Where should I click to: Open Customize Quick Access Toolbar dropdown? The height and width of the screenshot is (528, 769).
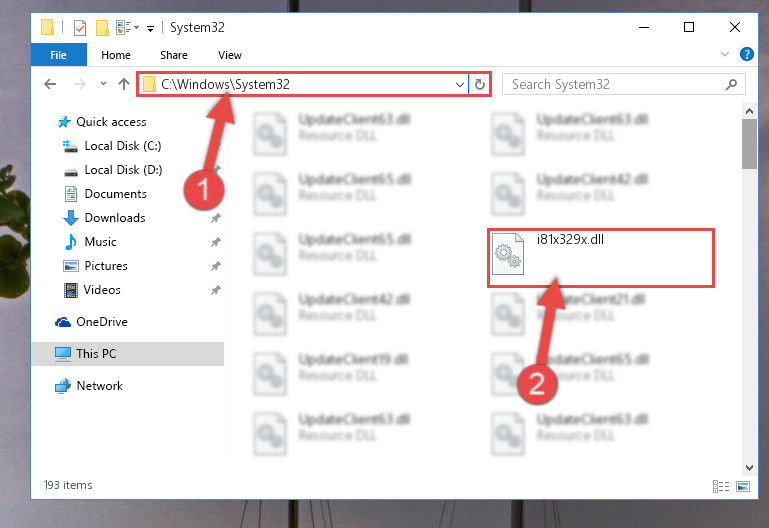click(151, 28)
